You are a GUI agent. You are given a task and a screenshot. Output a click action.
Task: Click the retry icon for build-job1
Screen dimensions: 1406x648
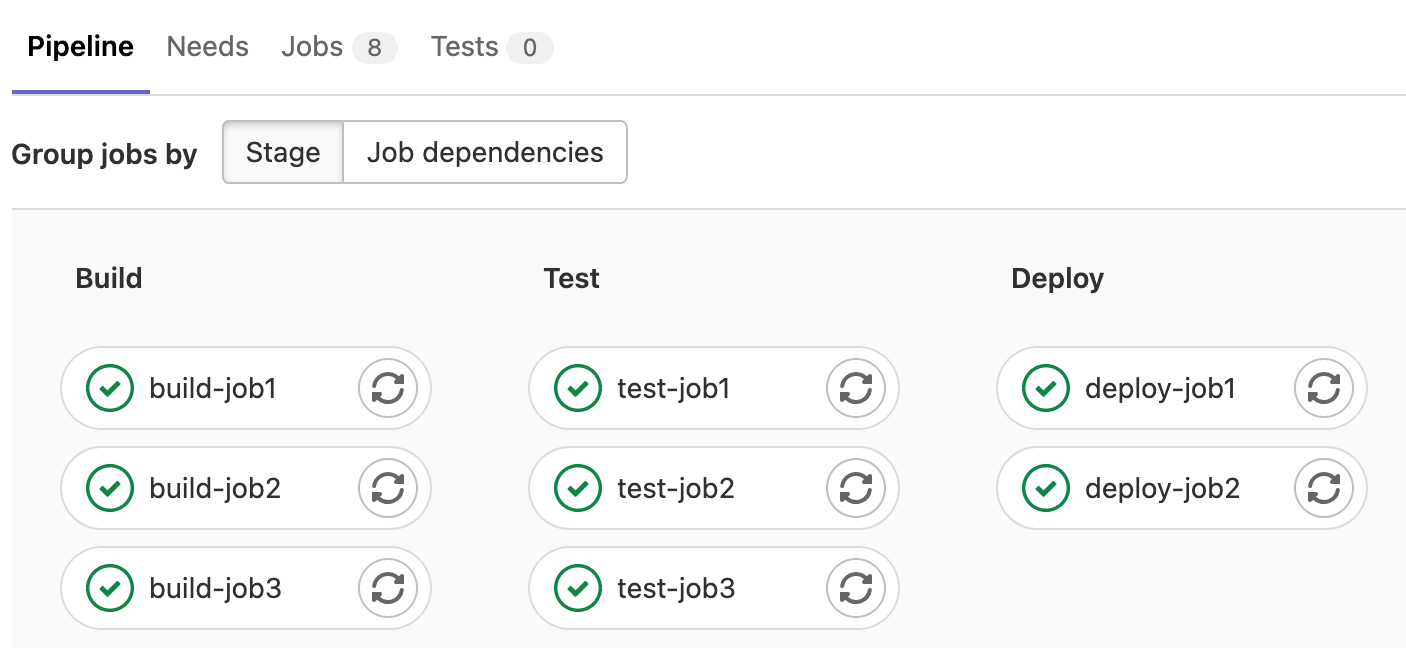pyautogui.click(x=389, y=388)
